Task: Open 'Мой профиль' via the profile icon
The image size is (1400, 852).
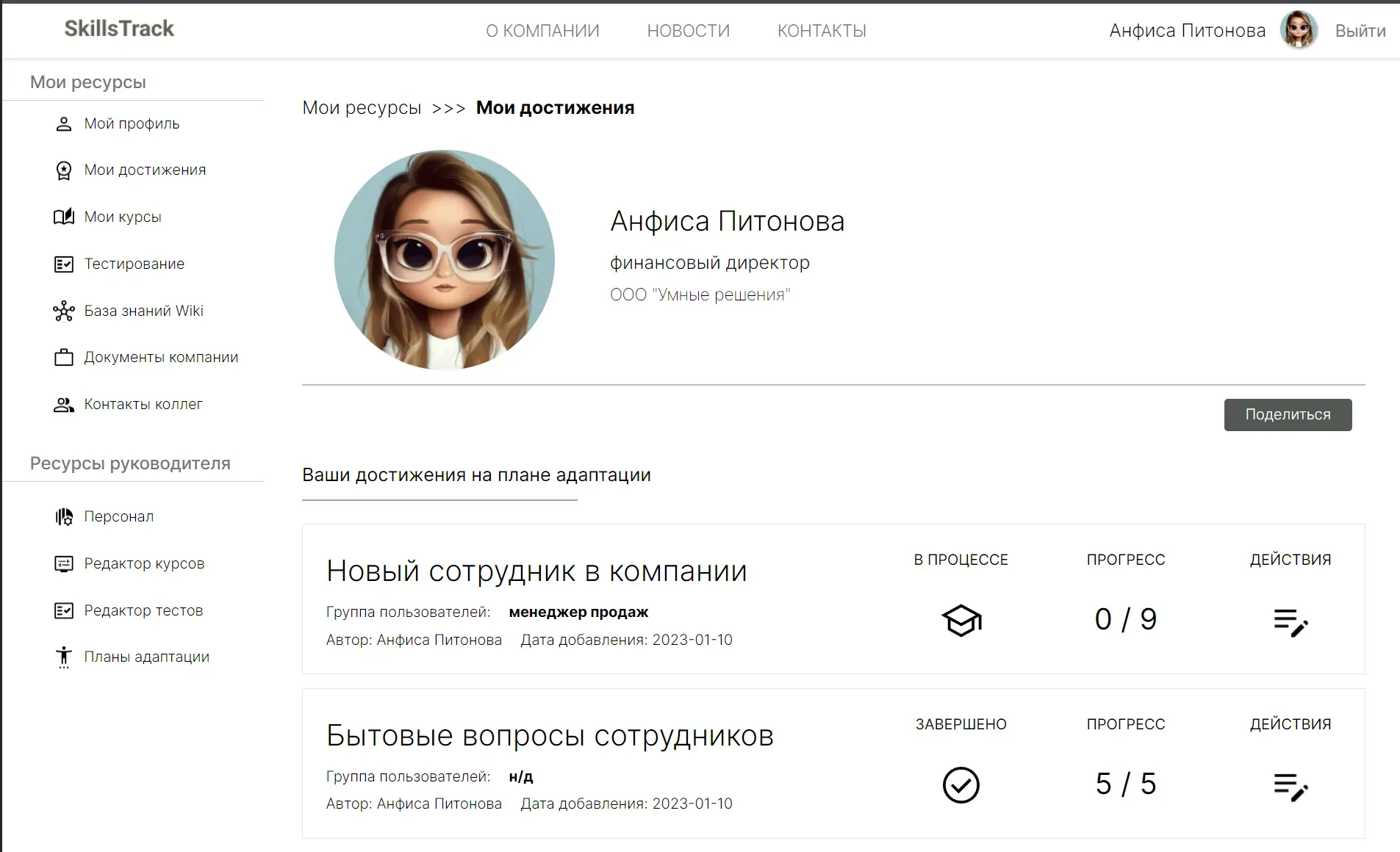Action: coord(64,123)
